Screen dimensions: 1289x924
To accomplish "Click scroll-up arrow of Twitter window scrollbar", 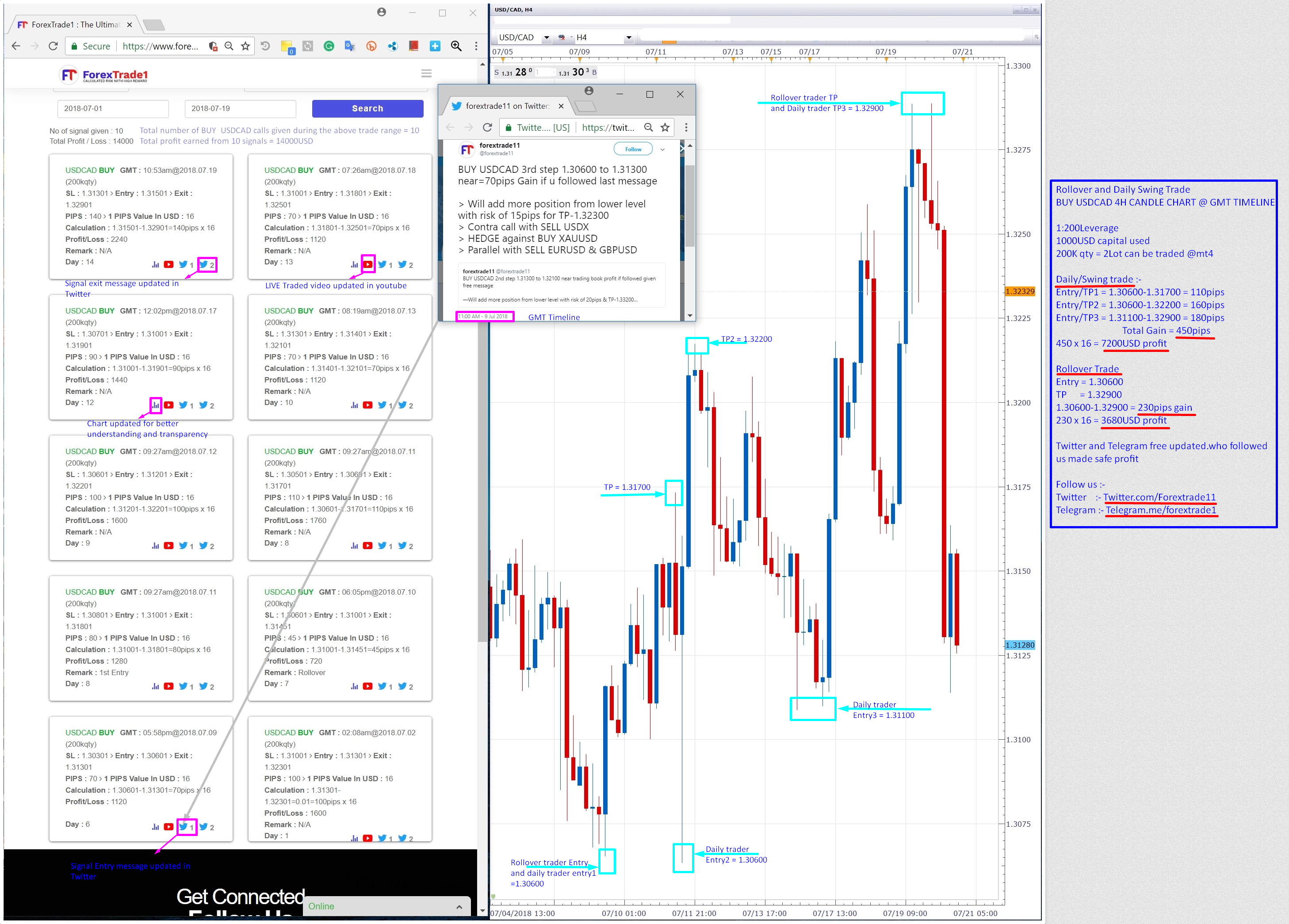I will tap(690, 146).
